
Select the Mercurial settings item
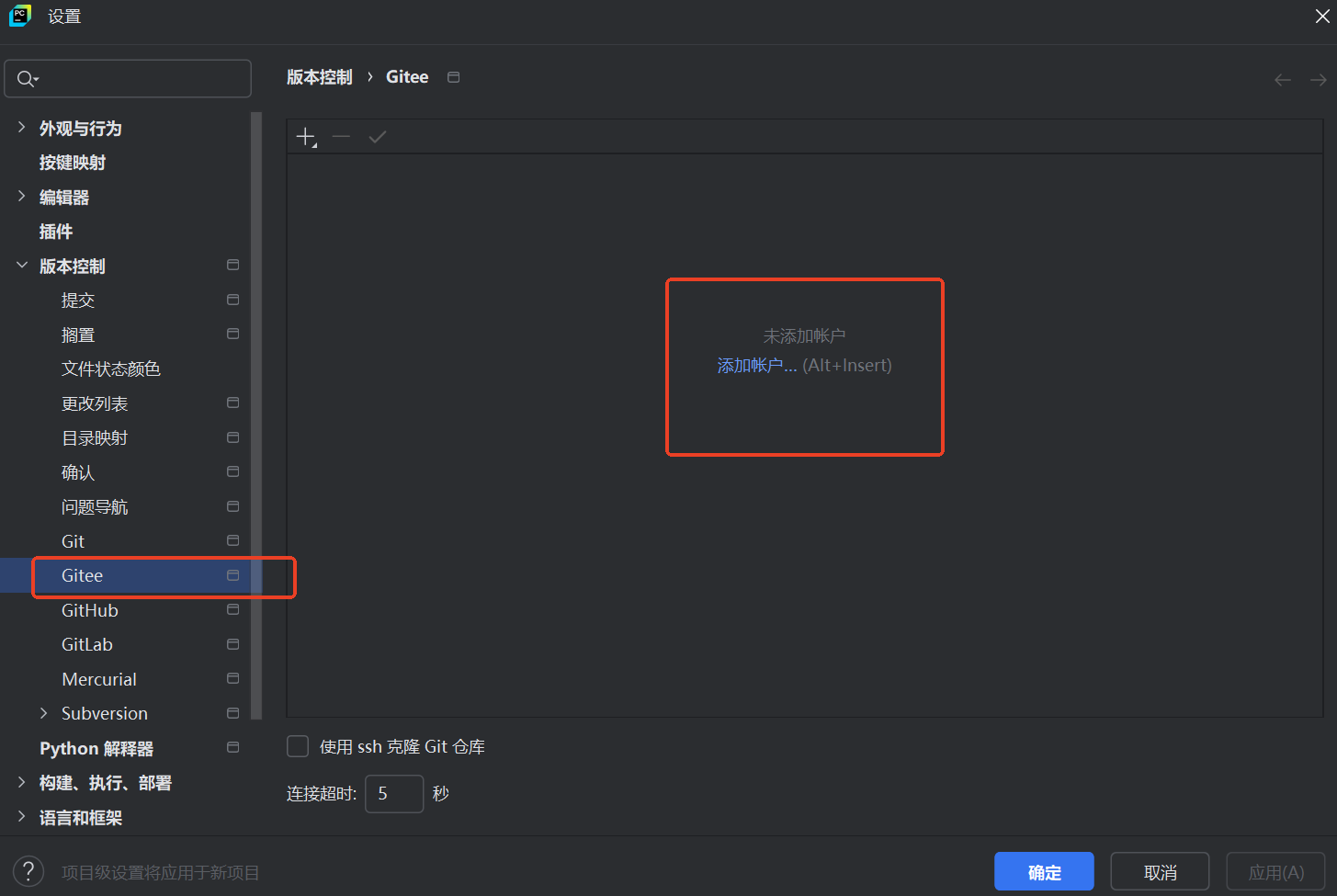click(x=99, y=679)
